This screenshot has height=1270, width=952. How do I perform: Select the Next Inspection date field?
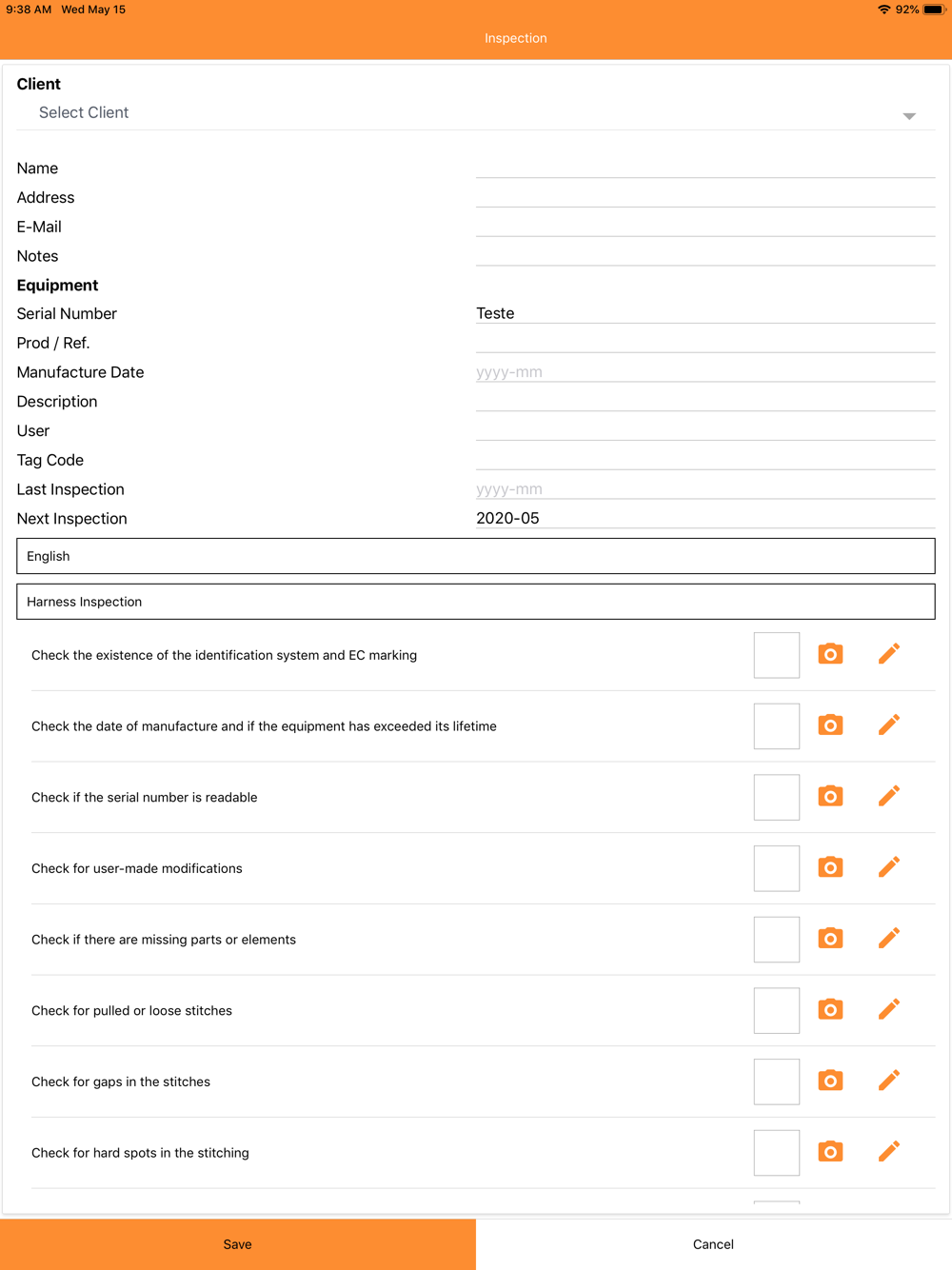point(705,518)
